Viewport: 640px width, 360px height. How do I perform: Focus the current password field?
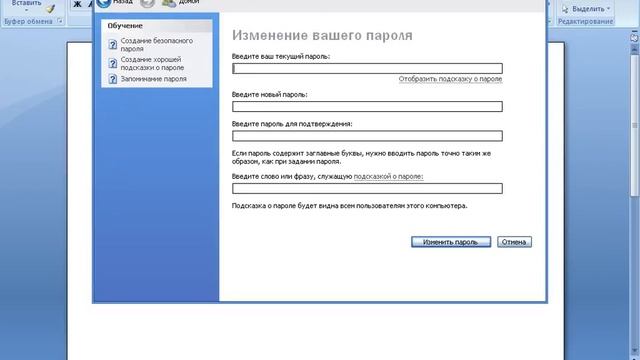[x=367, y=69]
